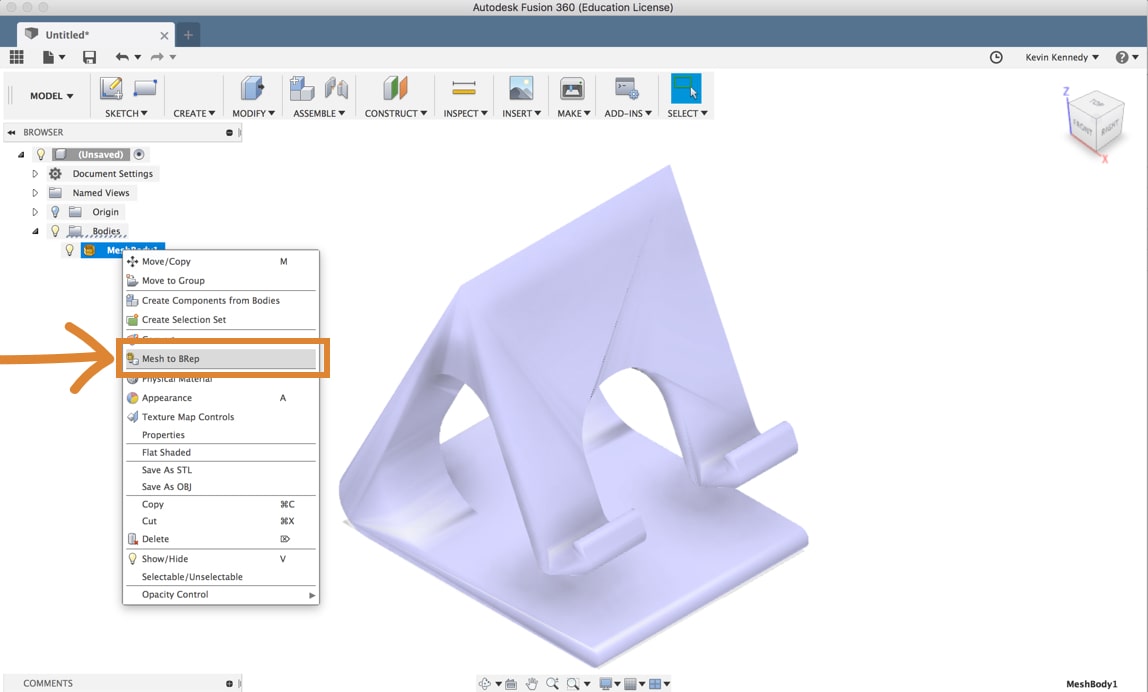Screen dimensions: 1148x692
Task: Open the Help question mark icon
Action: tap(1122, 57)
